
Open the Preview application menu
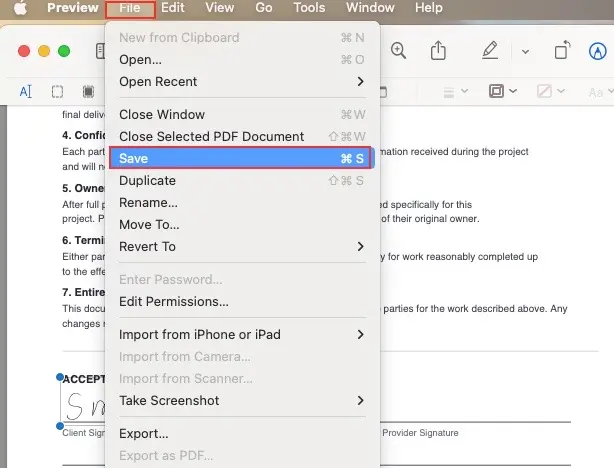(72, 7)
